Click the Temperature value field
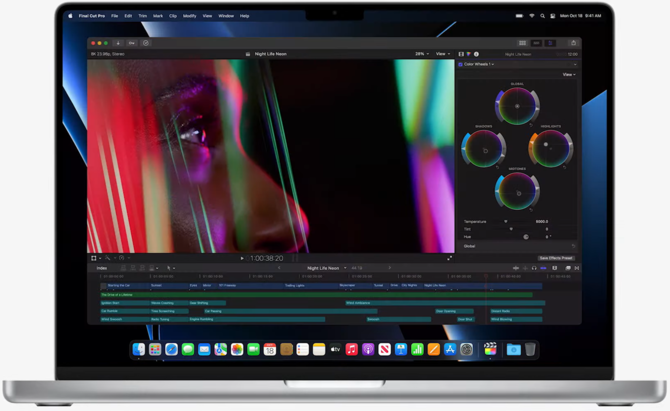This screenshot has height=411, width=670. [x=542, y=222]
